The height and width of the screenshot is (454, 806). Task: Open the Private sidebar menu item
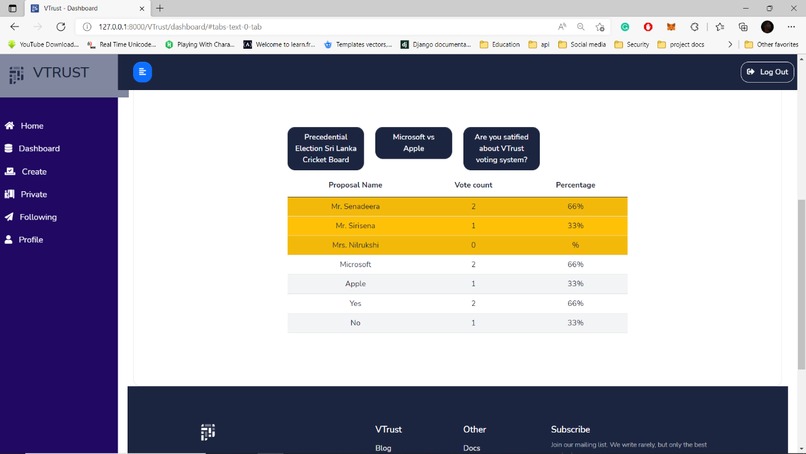[x=26, y=194]
